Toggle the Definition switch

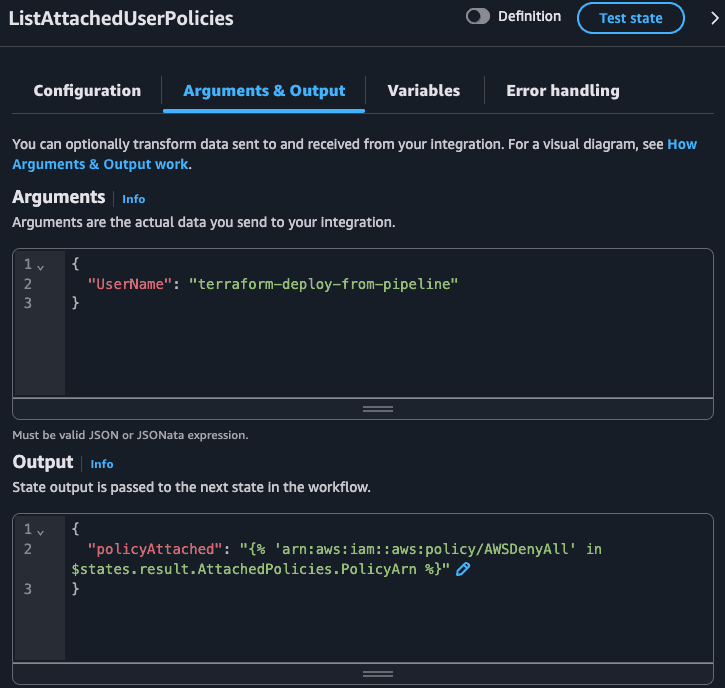click(x=478, y=17)
